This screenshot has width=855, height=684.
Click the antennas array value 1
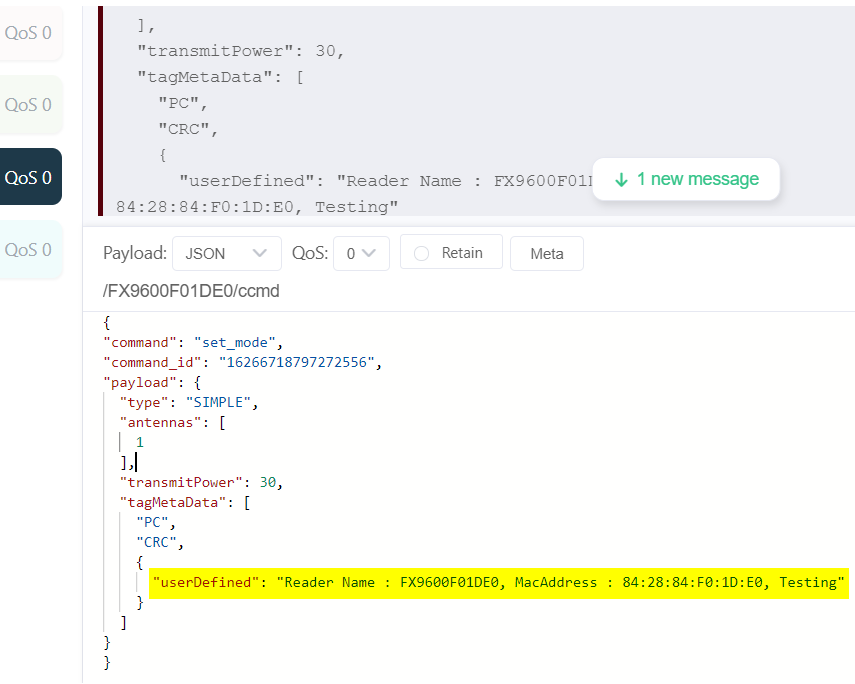point(139,442)
